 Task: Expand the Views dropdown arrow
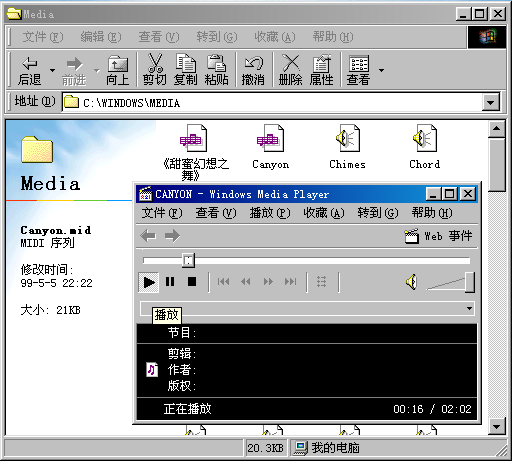(x=381, y=70)
